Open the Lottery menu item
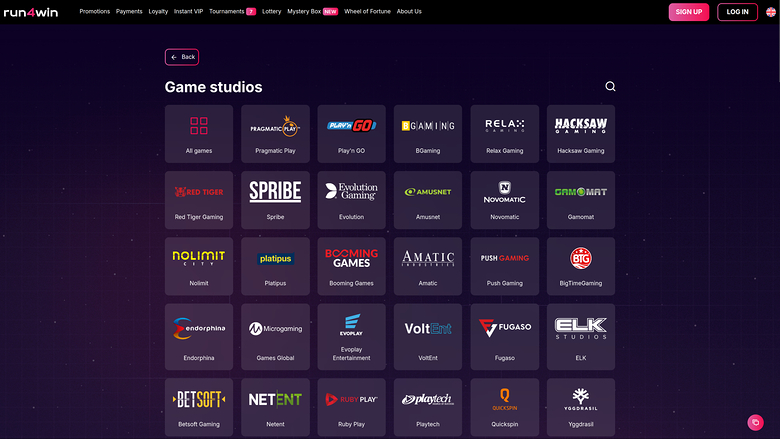The height and width of the screenshot is (439, 780). 272,11
